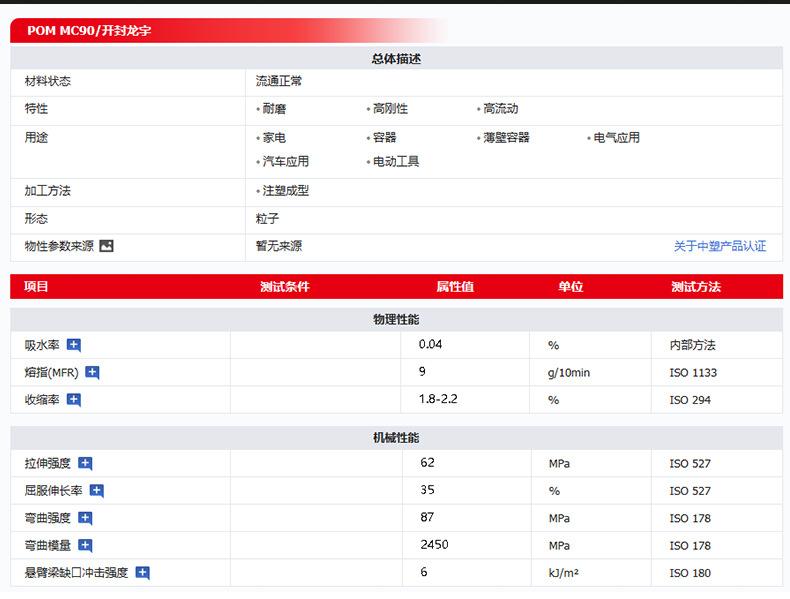Click the ISO 1133 test method cell
Image resolution: width=790 pixels, height=599 pixels.
693,373
